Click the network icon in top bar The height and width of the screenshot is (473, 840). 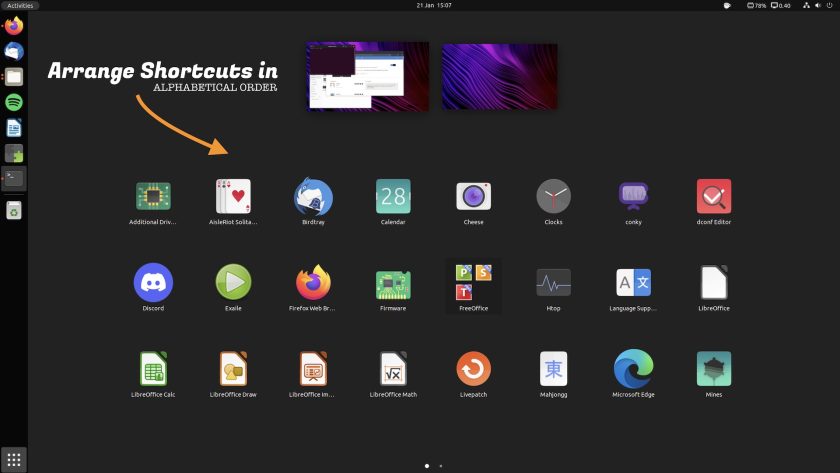point(806,5)
